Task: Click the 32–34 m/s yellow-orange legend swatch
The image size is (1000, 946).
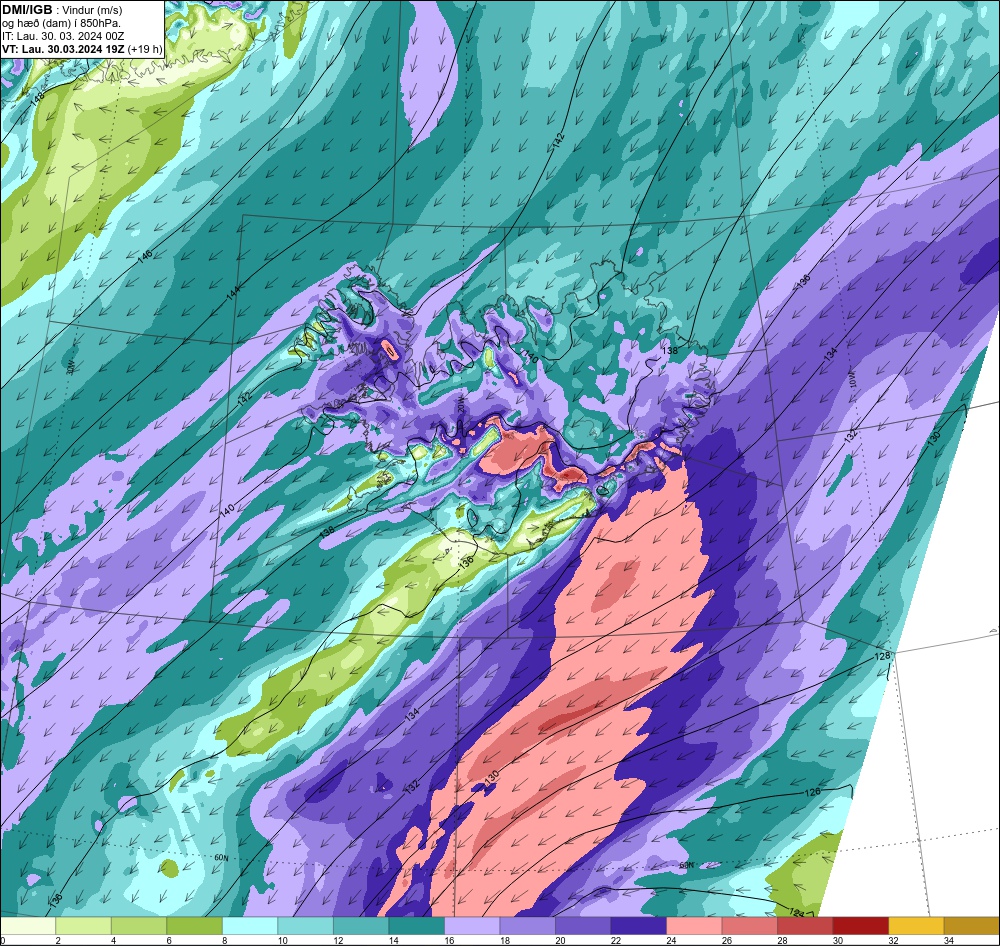Action: pyautogui.click(x=916, y=926)
